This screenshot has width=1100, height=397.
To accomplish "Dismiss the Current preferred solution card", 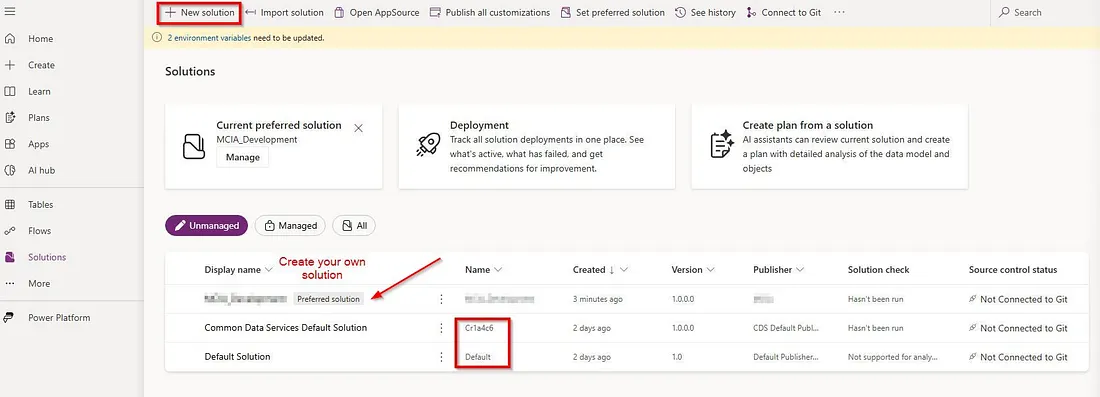I will point(358,128).
